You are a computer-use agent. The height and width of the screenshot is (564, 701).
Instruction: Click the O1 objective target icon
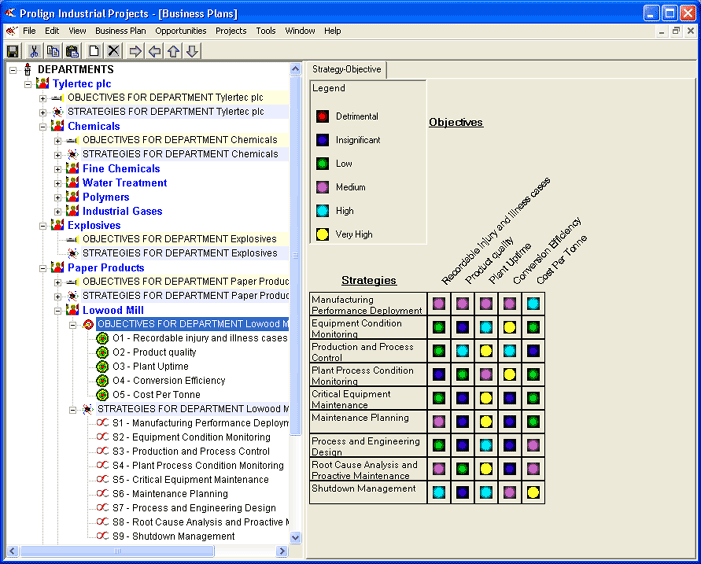tap(102, 338)
